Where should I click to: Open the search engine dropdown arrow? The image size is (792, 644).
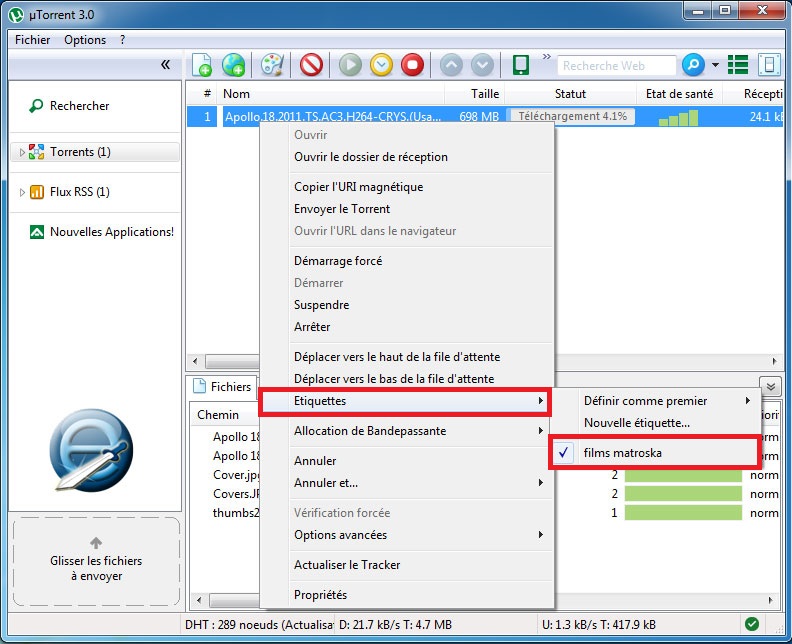pyautogui.click(x=715, y=65)
